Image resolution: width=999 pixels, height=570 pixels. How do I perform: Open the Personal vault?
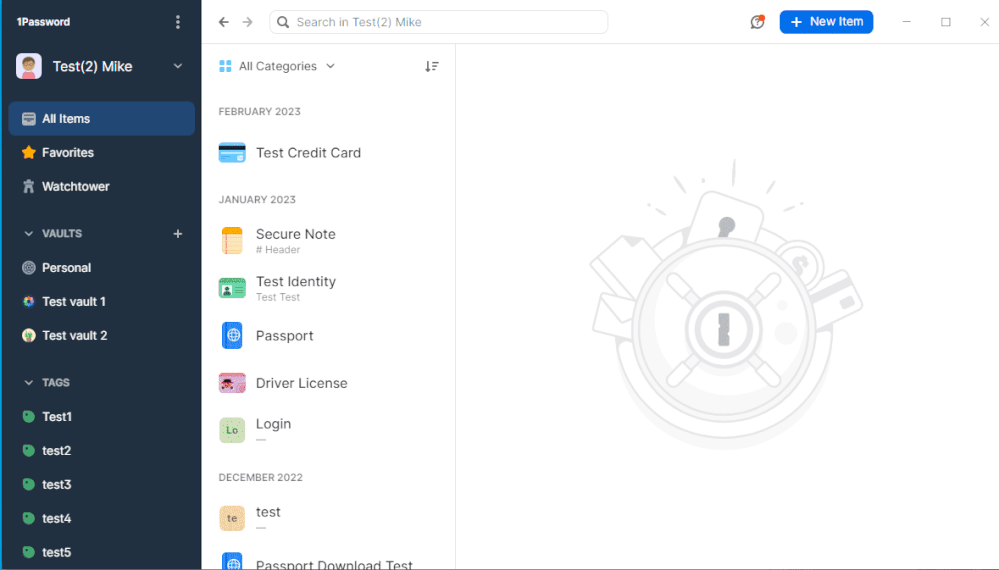[x=66, y=268]
